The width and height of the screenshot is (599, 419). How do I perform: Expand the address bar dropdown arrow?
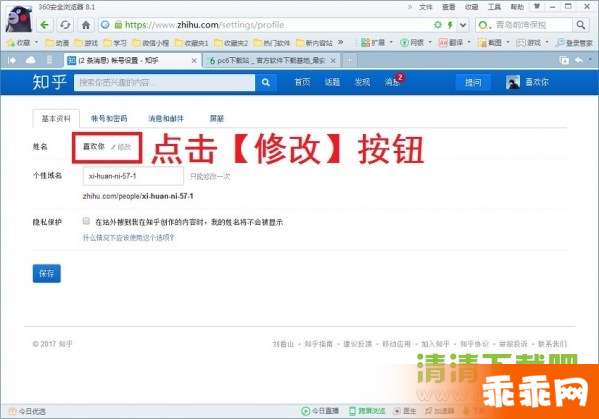coord(463,25)
